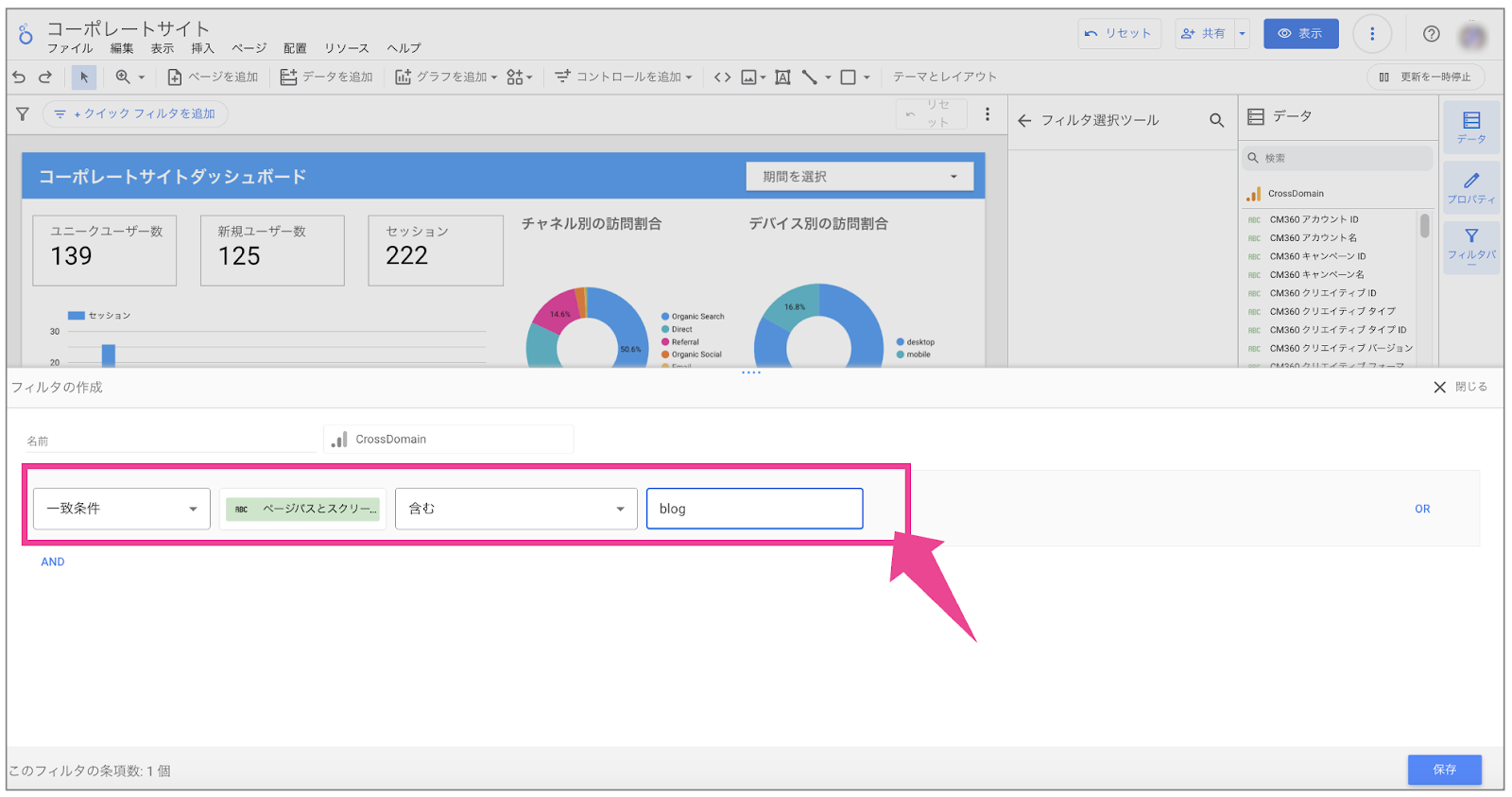Click the Looker Studio logo icon
This screenshot has height=797, width=1512.
26,35
